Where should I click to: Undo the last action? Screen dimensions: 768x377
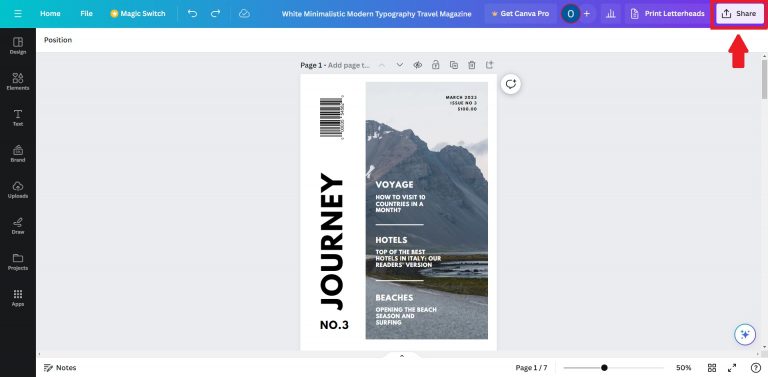(192, 14)
